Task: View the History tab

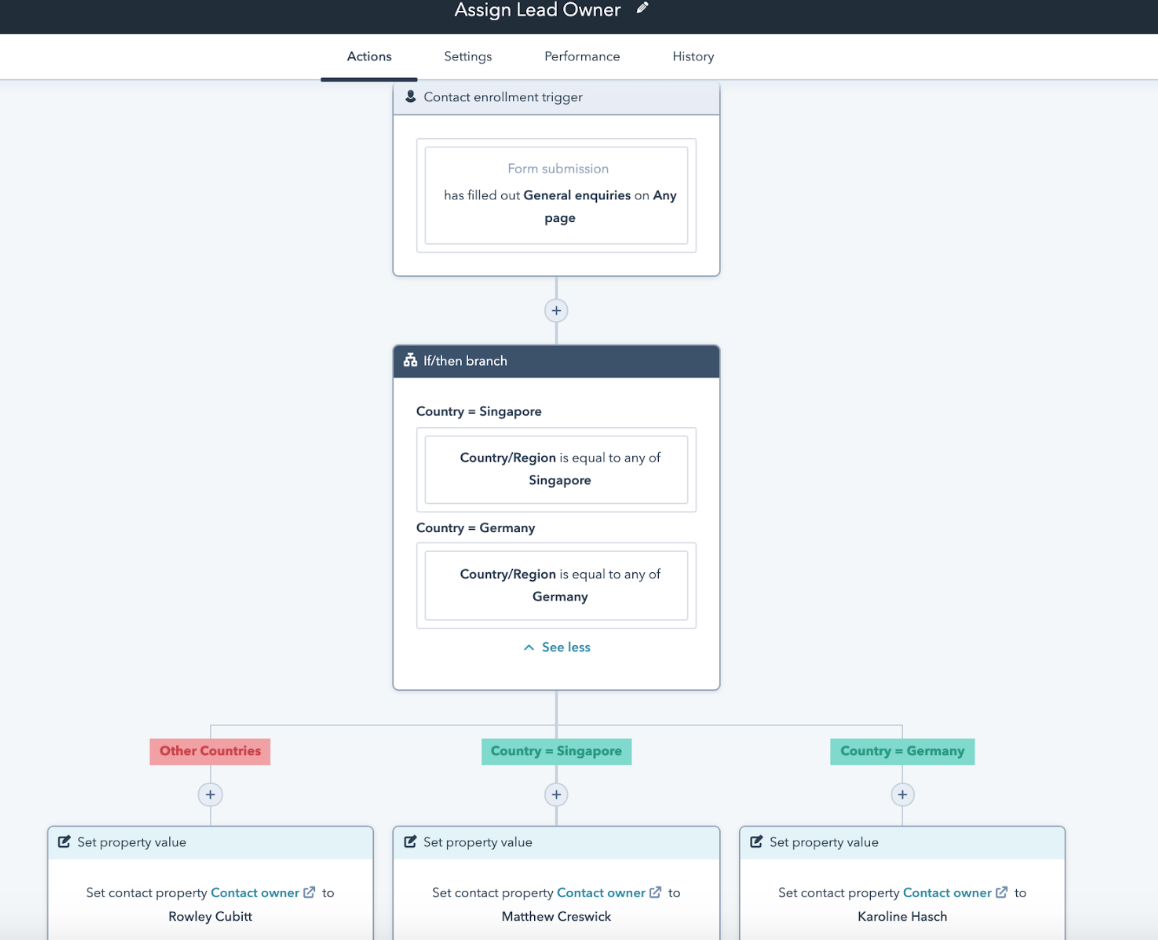Action: 693,56
